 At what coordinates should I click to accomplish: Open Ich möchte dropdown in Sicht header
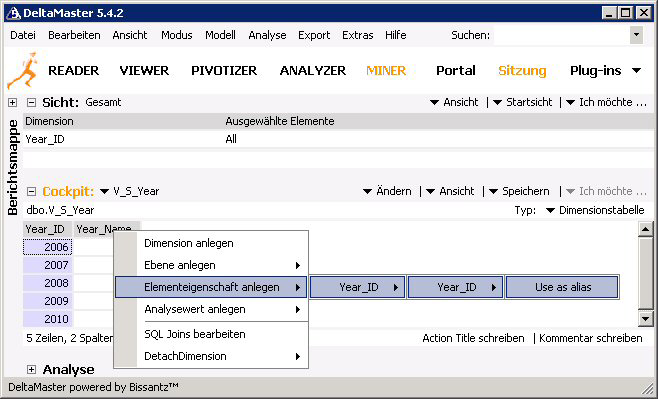point(606,102)
